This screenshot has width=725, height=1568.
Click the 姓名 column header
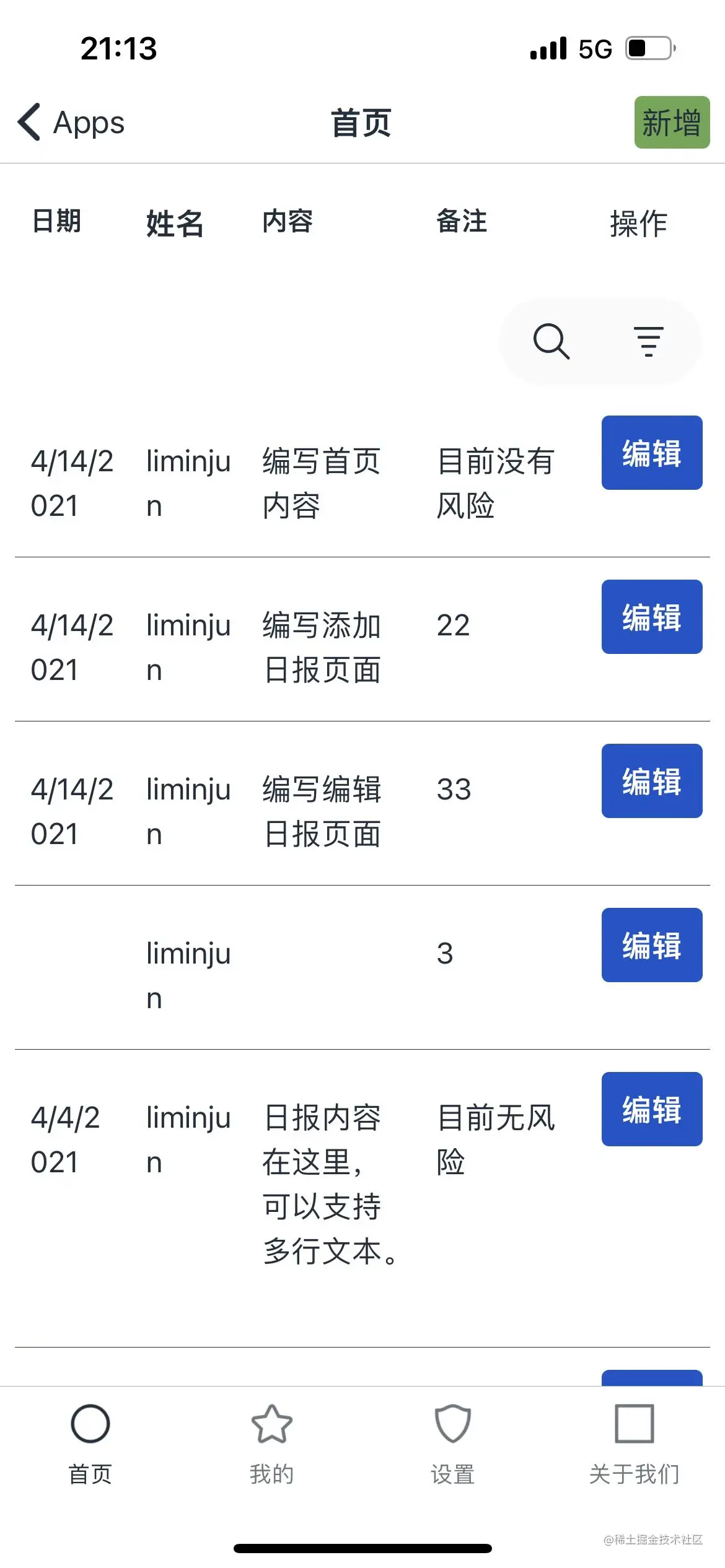[175, 224]
